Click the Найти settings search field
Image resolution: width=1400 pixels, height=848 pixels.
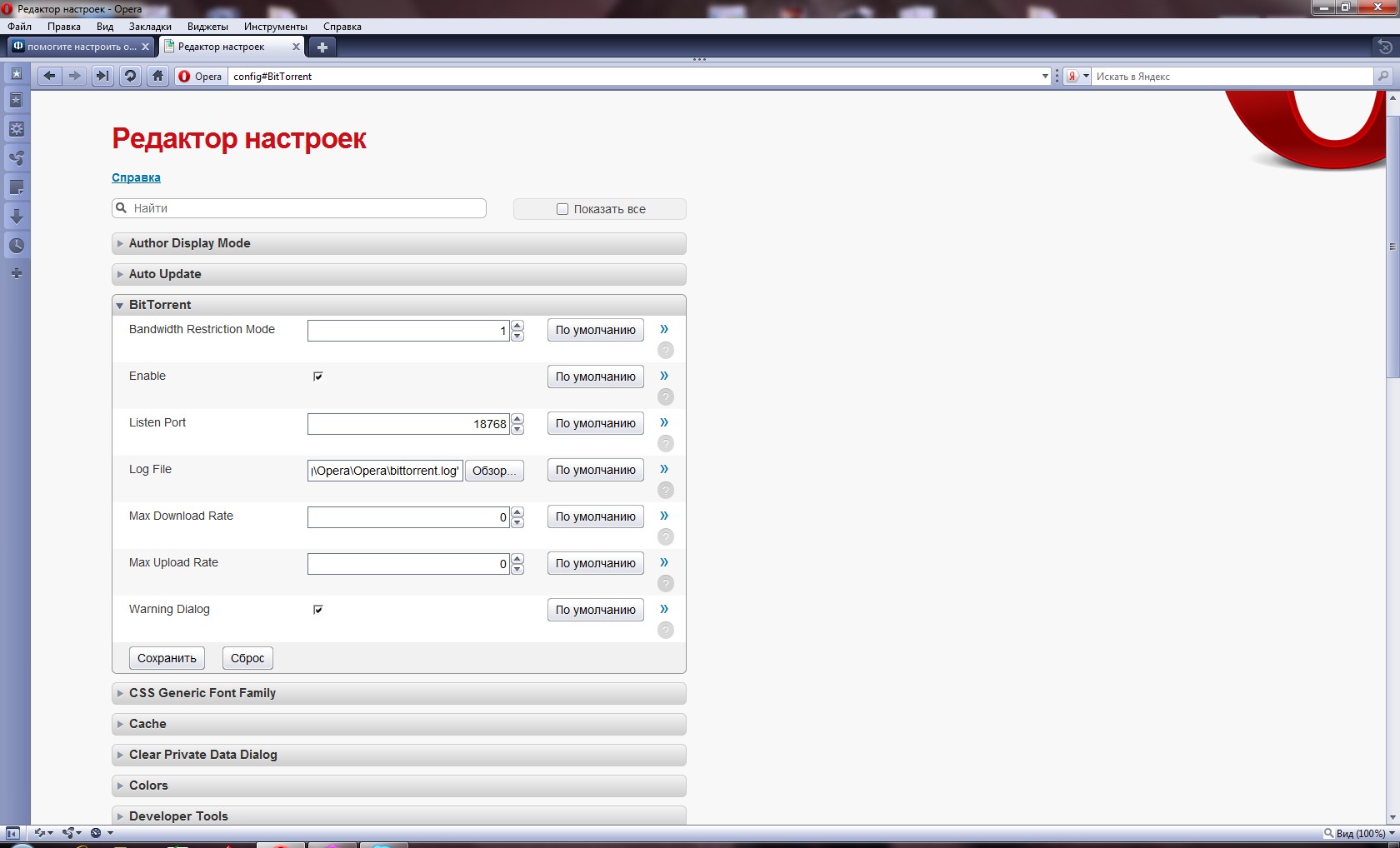click(x=299, y=208)
